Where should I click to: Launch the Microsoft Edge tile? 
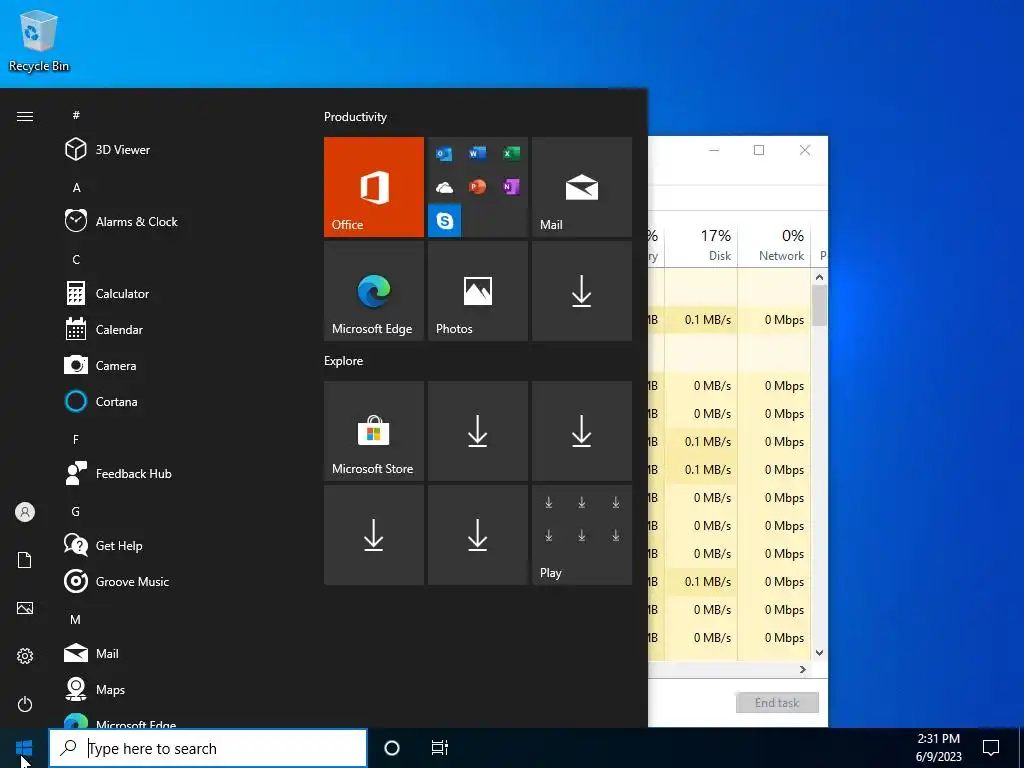pyautogui.click(x=374, y=291)
